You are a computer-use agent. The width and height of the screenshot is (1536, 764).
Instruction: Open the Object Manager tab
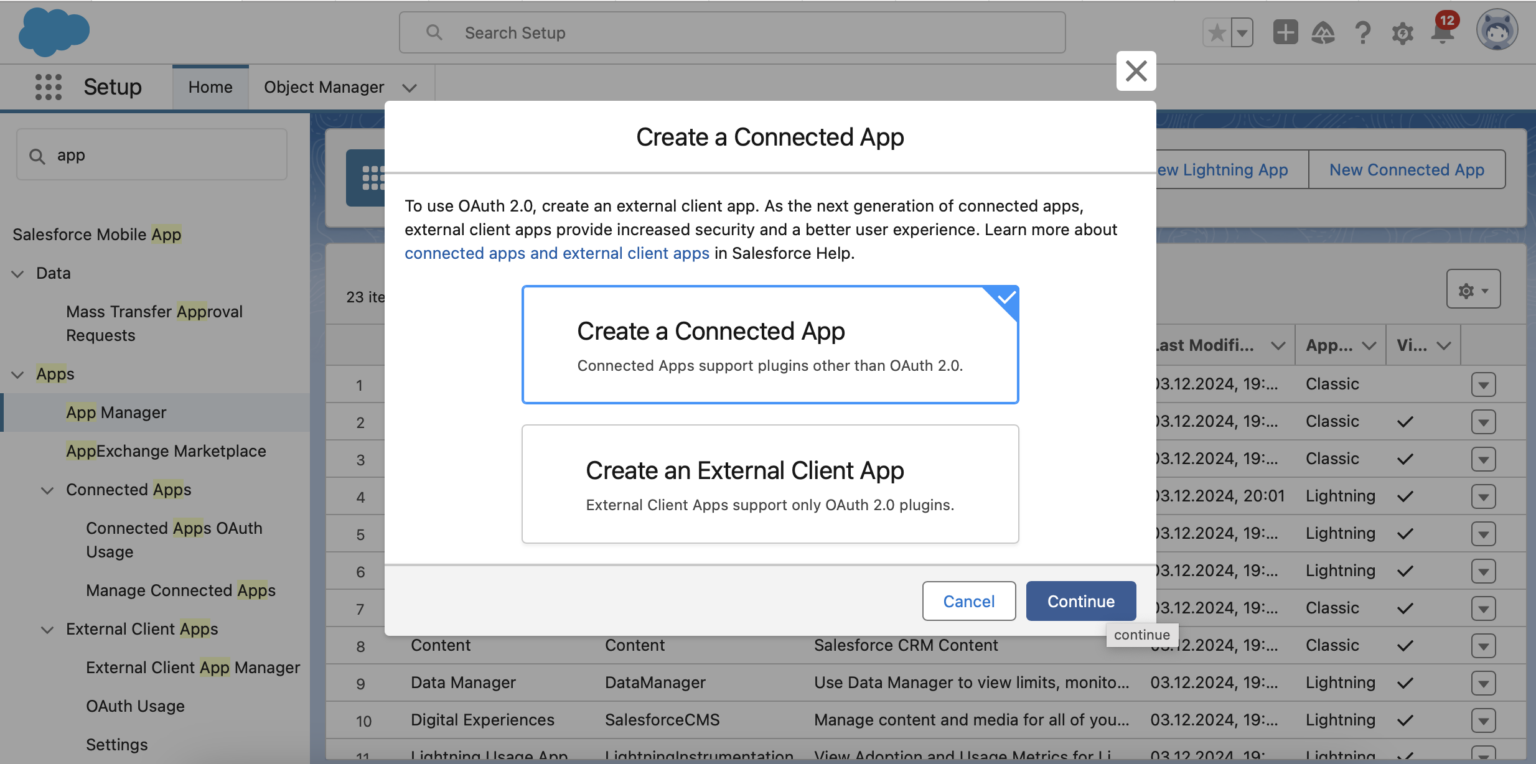[323, 87]
